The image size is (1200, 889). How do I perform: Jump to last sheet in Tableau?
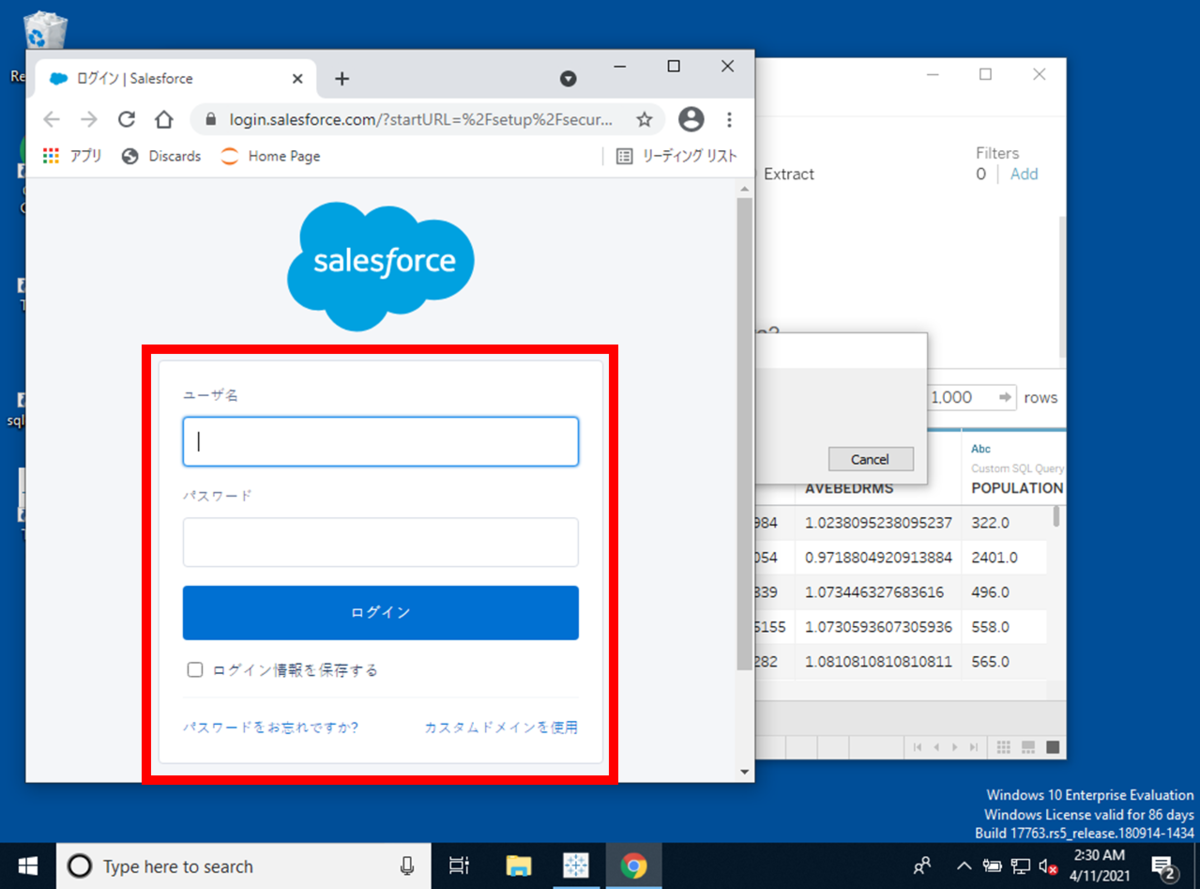pyautogui.click(x=976, y=747)
